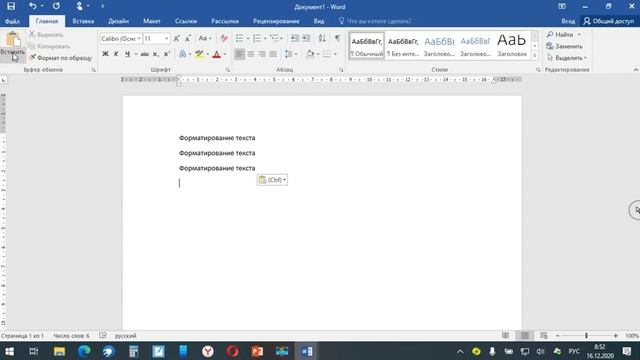Switch to the Макет tab
This screenshot has width=640, height=360.
coord(151,21)
